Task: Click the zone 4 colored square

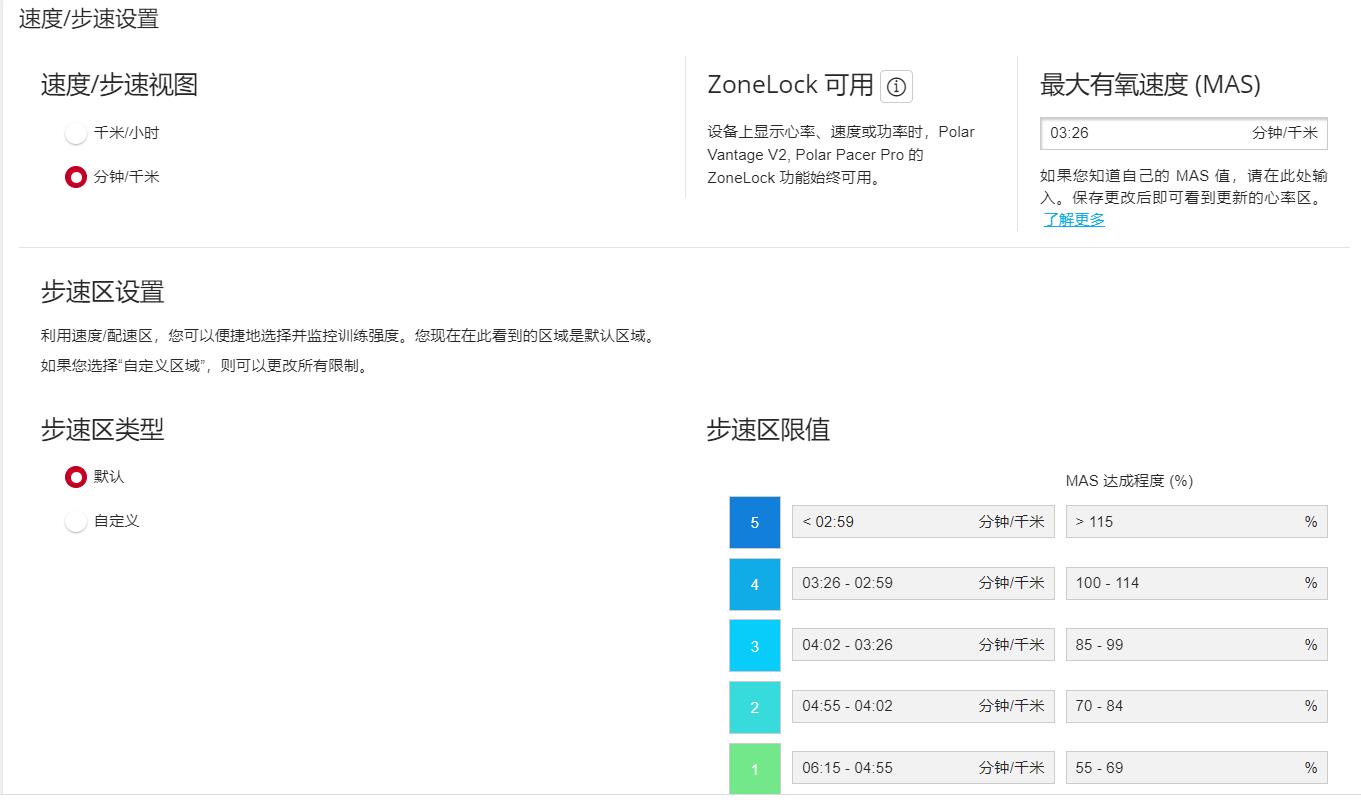Action: coord(755,583)
